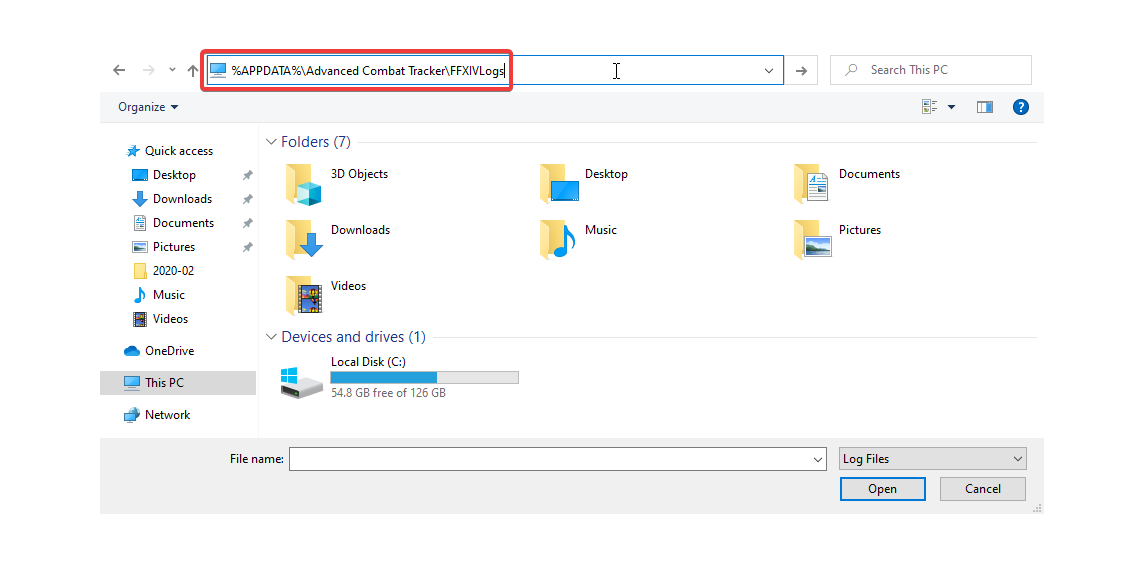Select OneDrive in the sidebar
Screen dimensions: 1144x564
(x=159, y=351)
